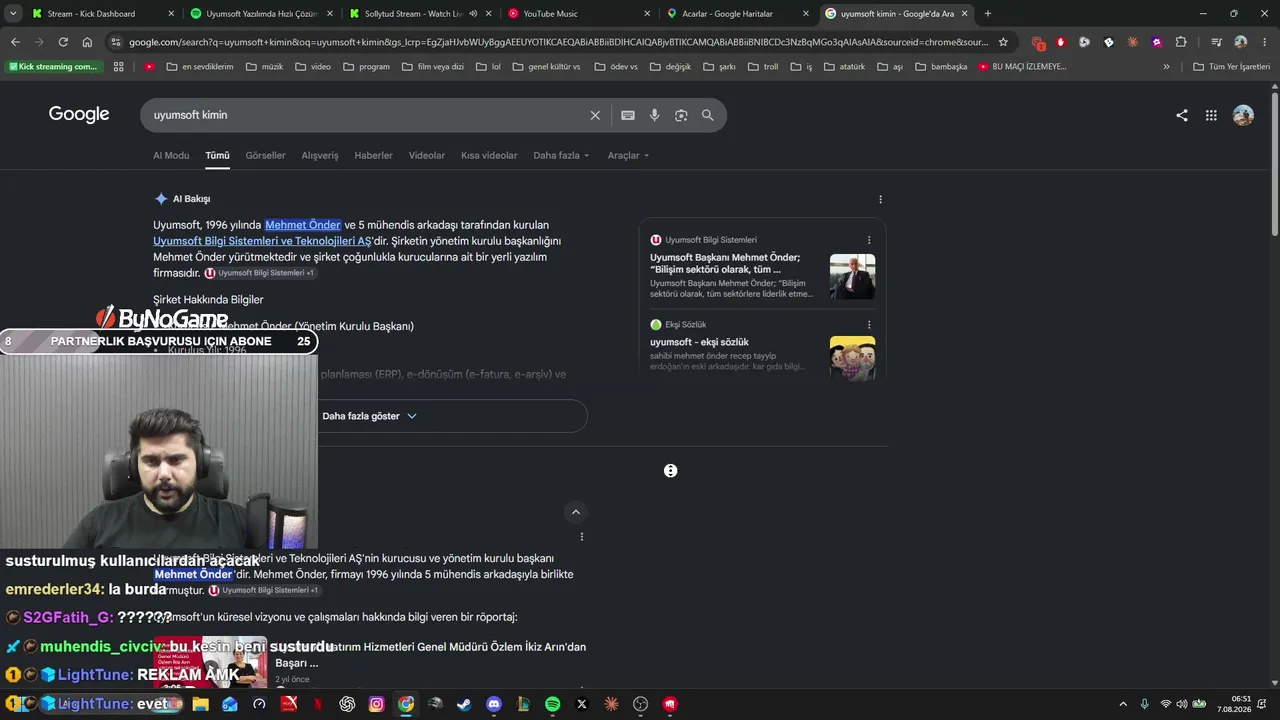
Task: Open the tab search dropdown arrow
Action: click(x=13, y=14)
